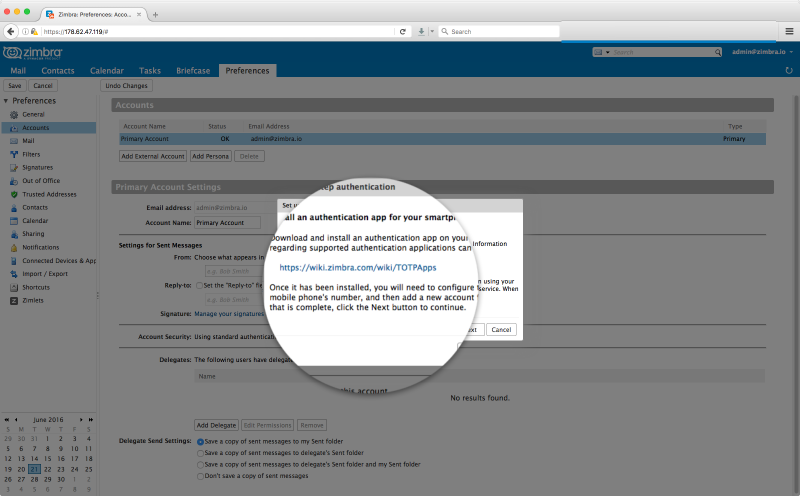Open browser downloads dropdown arrow
The height and width of the screenshot is (496, 800).
(x=432, y=32)
